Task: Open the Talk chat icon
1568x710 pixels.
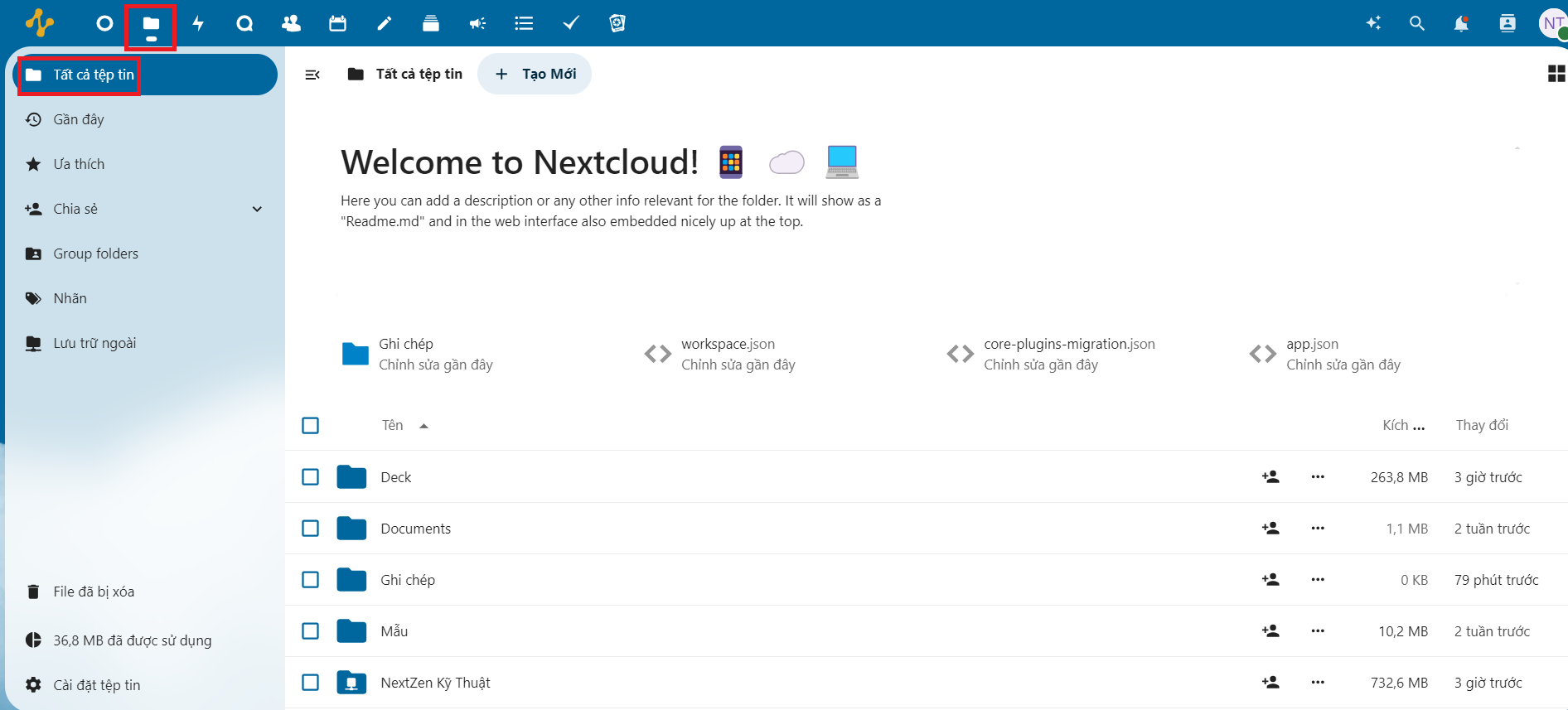Action: (244, 23)
